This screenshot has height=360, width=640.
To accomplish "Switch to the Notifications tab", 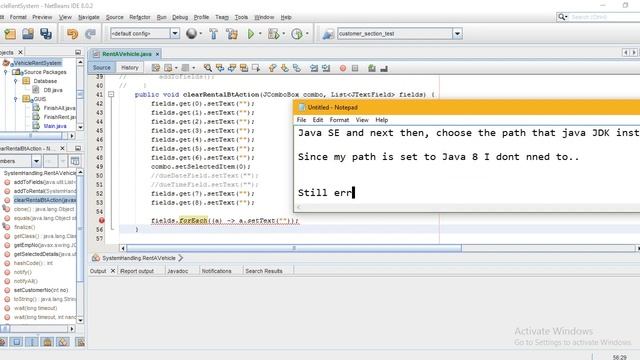I will (x=216, y=271).
